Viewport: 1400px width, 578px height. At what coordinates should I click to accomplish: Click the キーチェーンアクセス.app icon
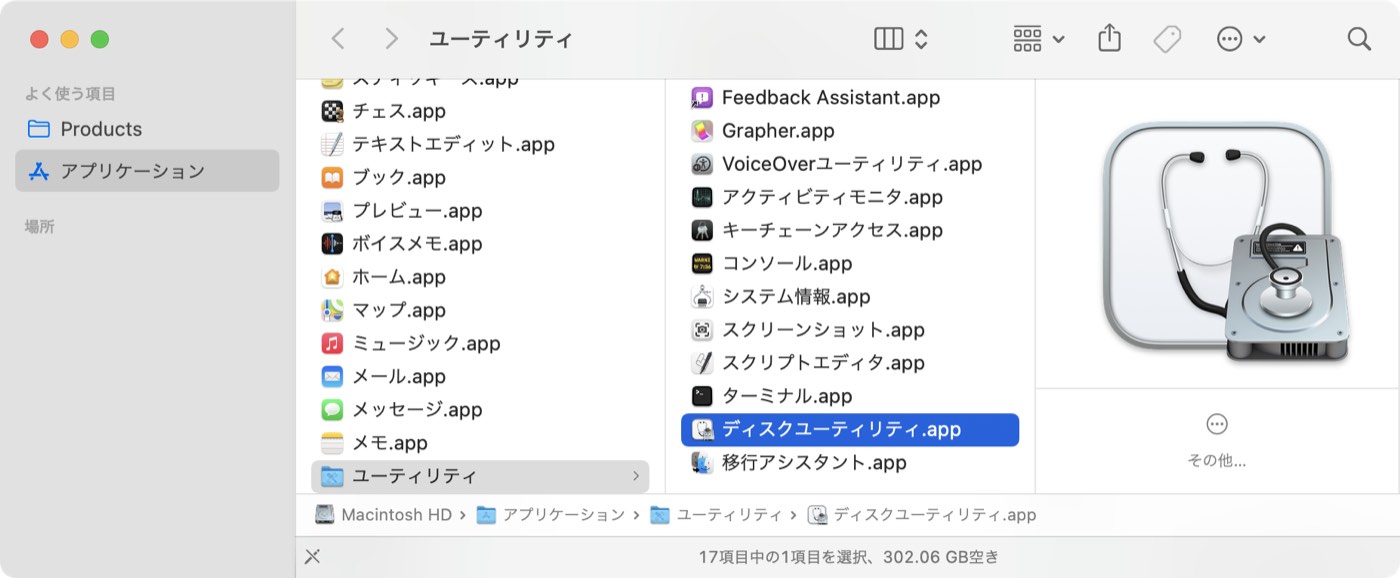point(702,230)
